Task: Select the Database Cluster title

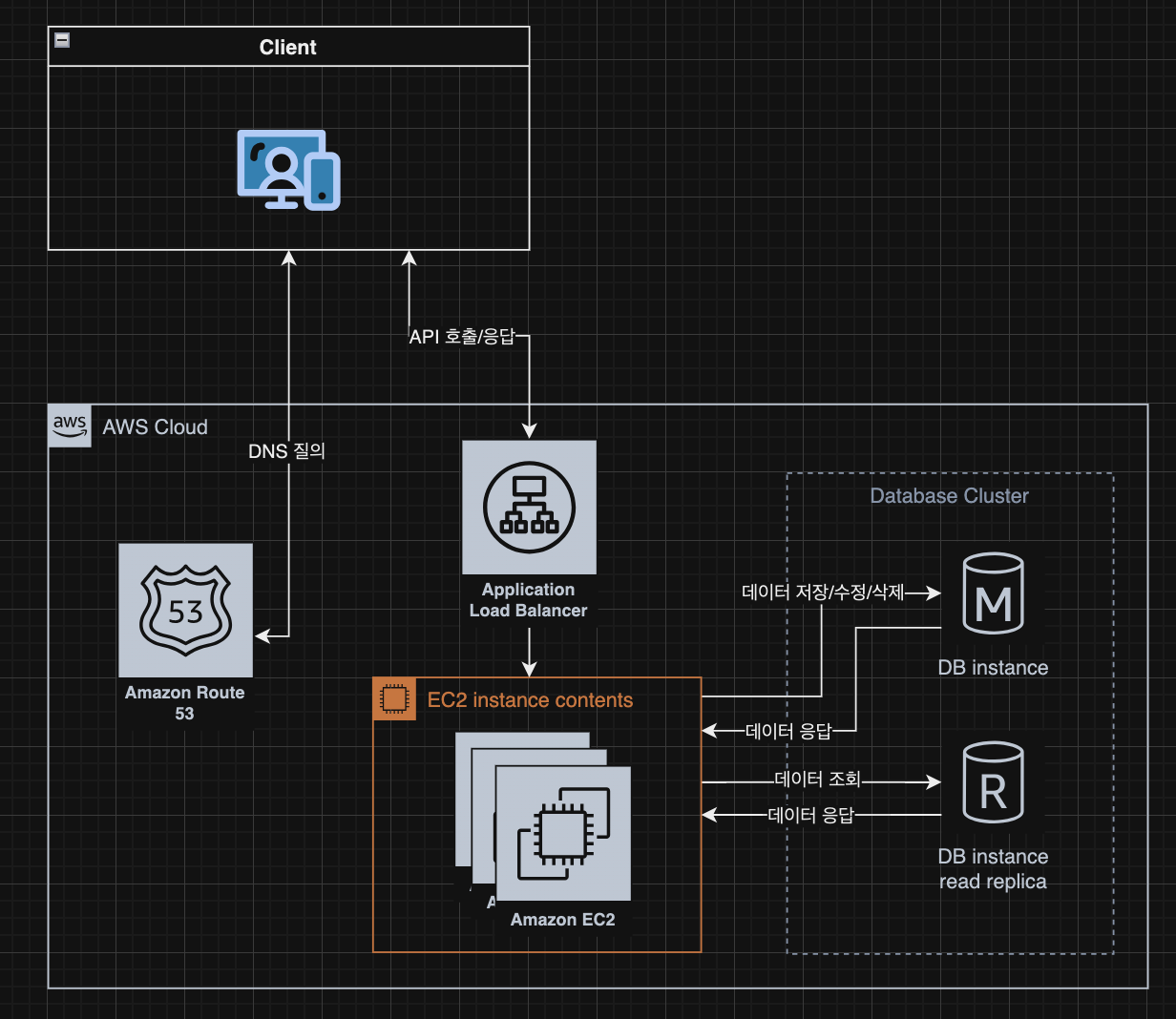Action: [950, 496]
